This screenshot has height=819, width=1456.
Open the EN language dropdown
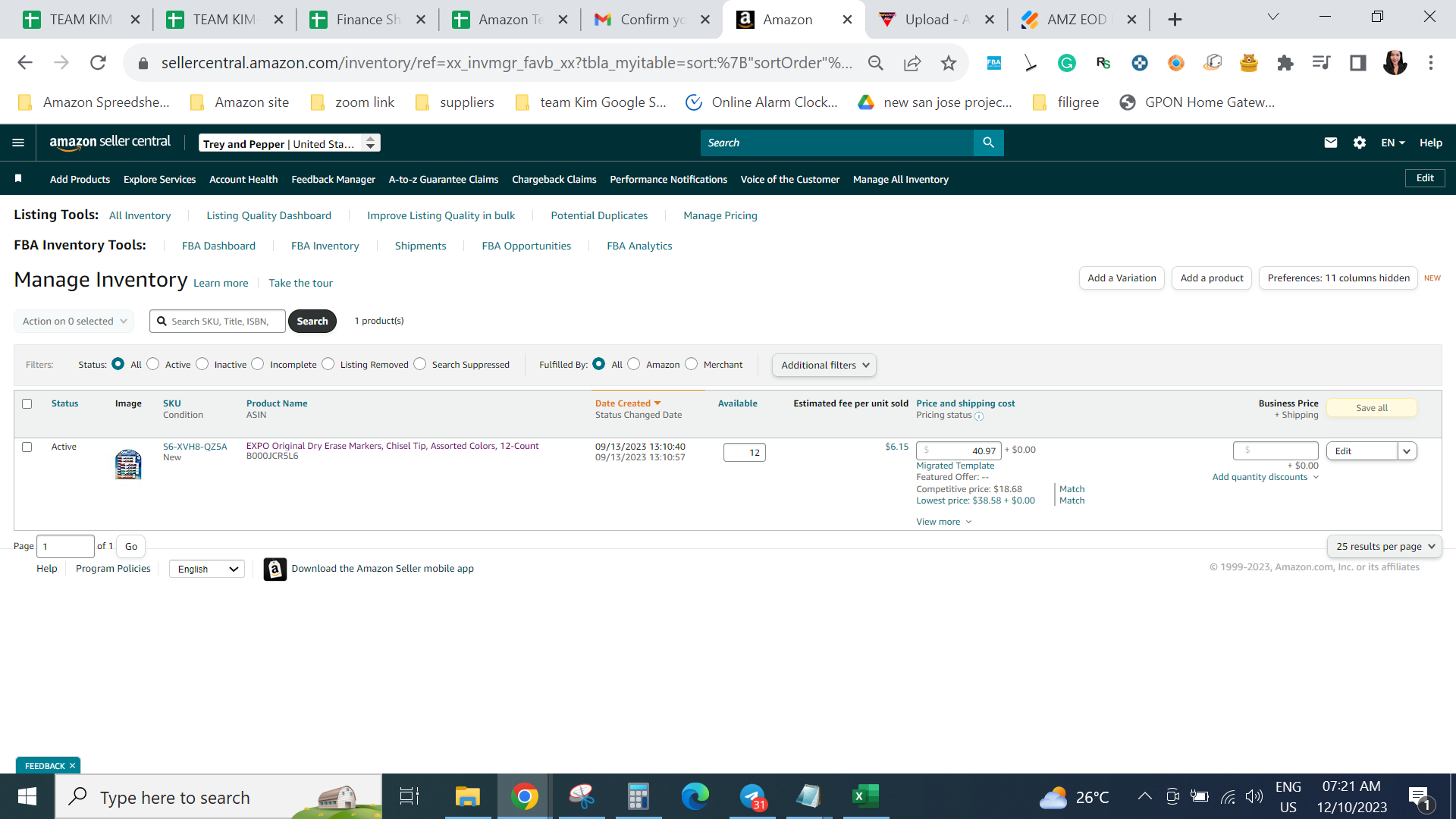(1393, 143)
